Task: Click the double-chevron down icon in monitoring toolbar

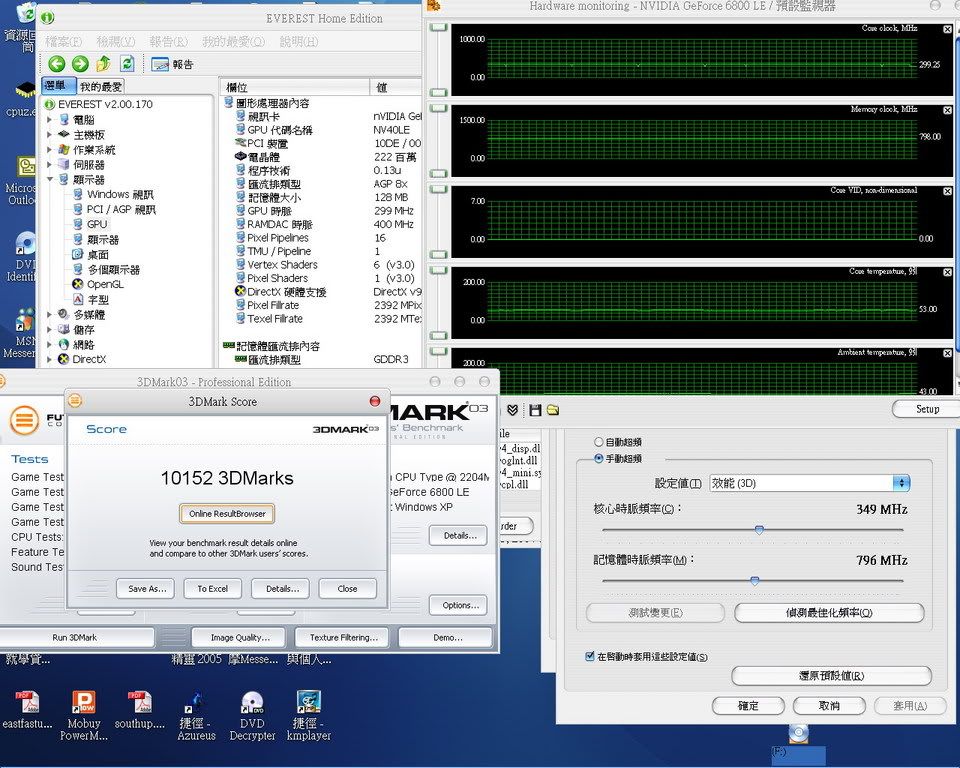Action: pos(513,410)
